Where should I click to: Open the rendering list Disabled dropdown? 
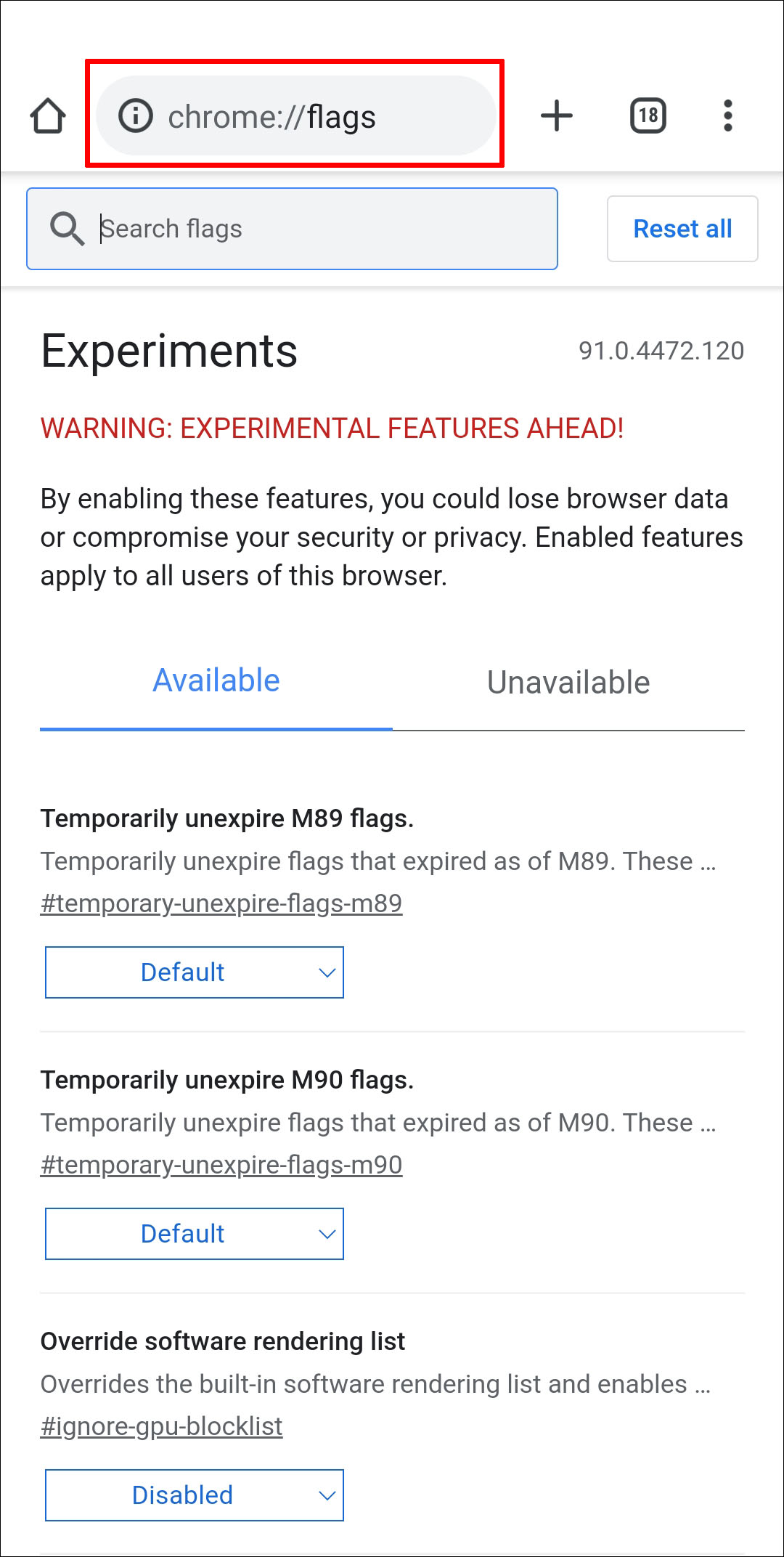pyautogui.click(x=194, y=1495)
